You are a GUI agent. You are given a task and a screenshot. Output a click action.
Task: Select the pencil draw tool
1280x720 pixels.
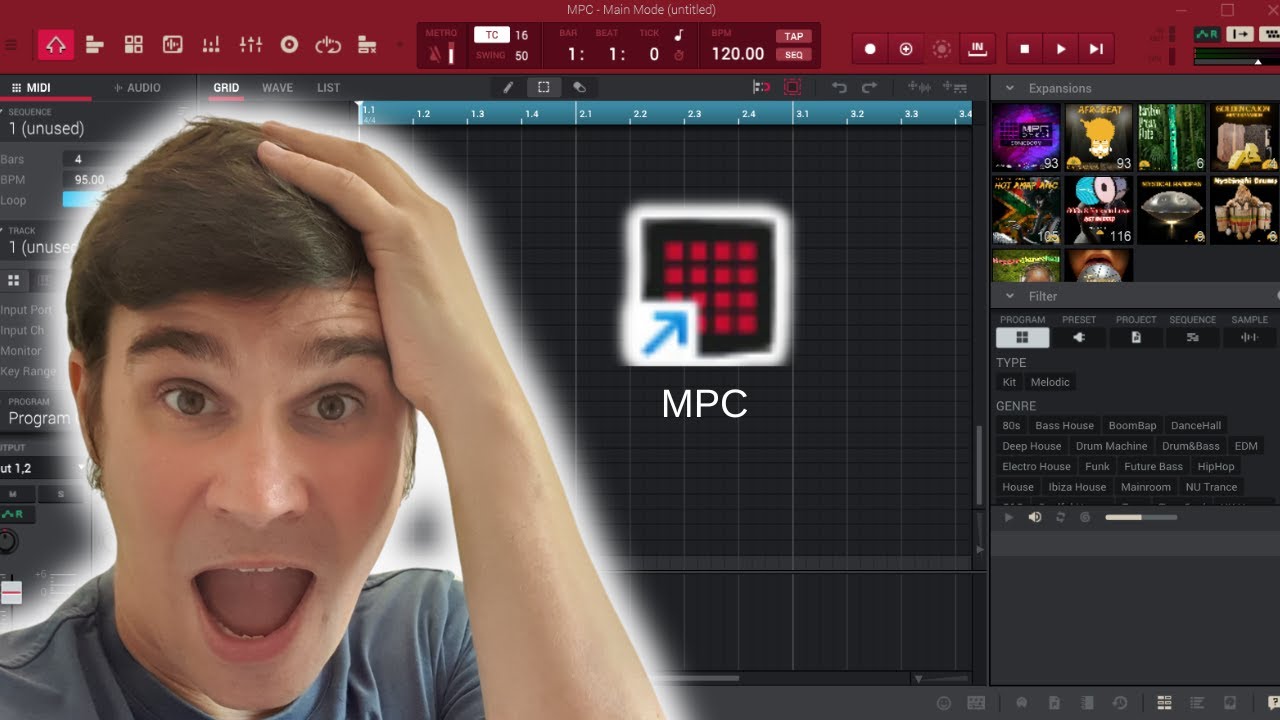[x=508, y=87]
